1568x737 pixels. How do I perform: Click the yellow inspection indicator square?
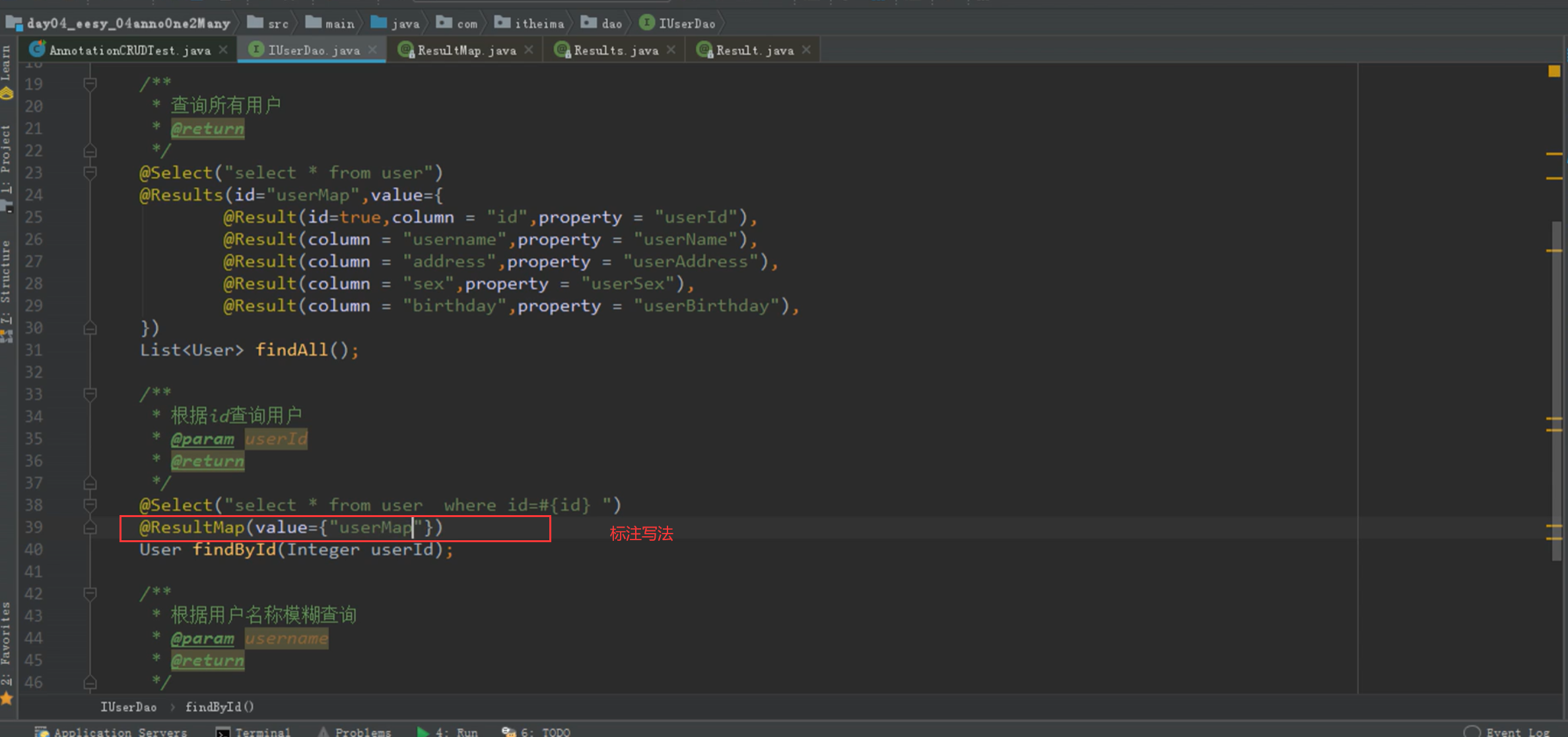(x=1554, y=71)
